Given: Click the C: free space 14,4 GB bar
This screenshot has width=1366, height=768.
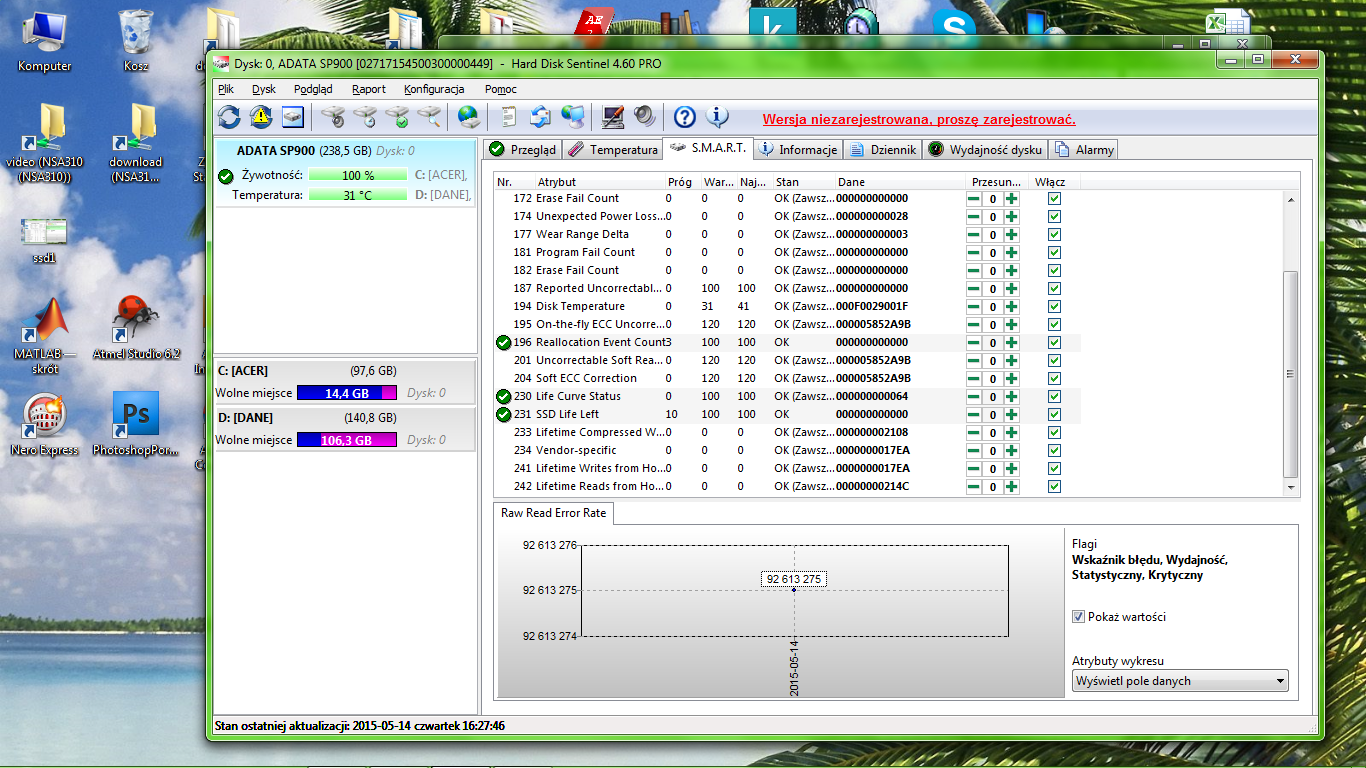Looking at the screenshot, I should coord(347,393).
